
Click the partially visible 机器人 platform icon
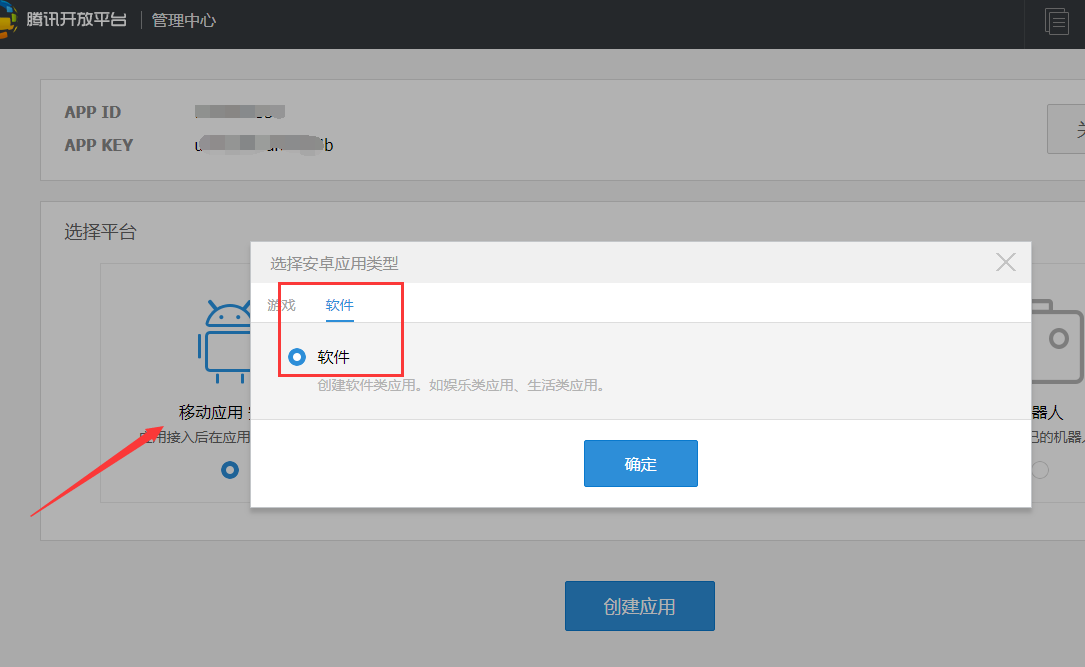point(1057,340)
